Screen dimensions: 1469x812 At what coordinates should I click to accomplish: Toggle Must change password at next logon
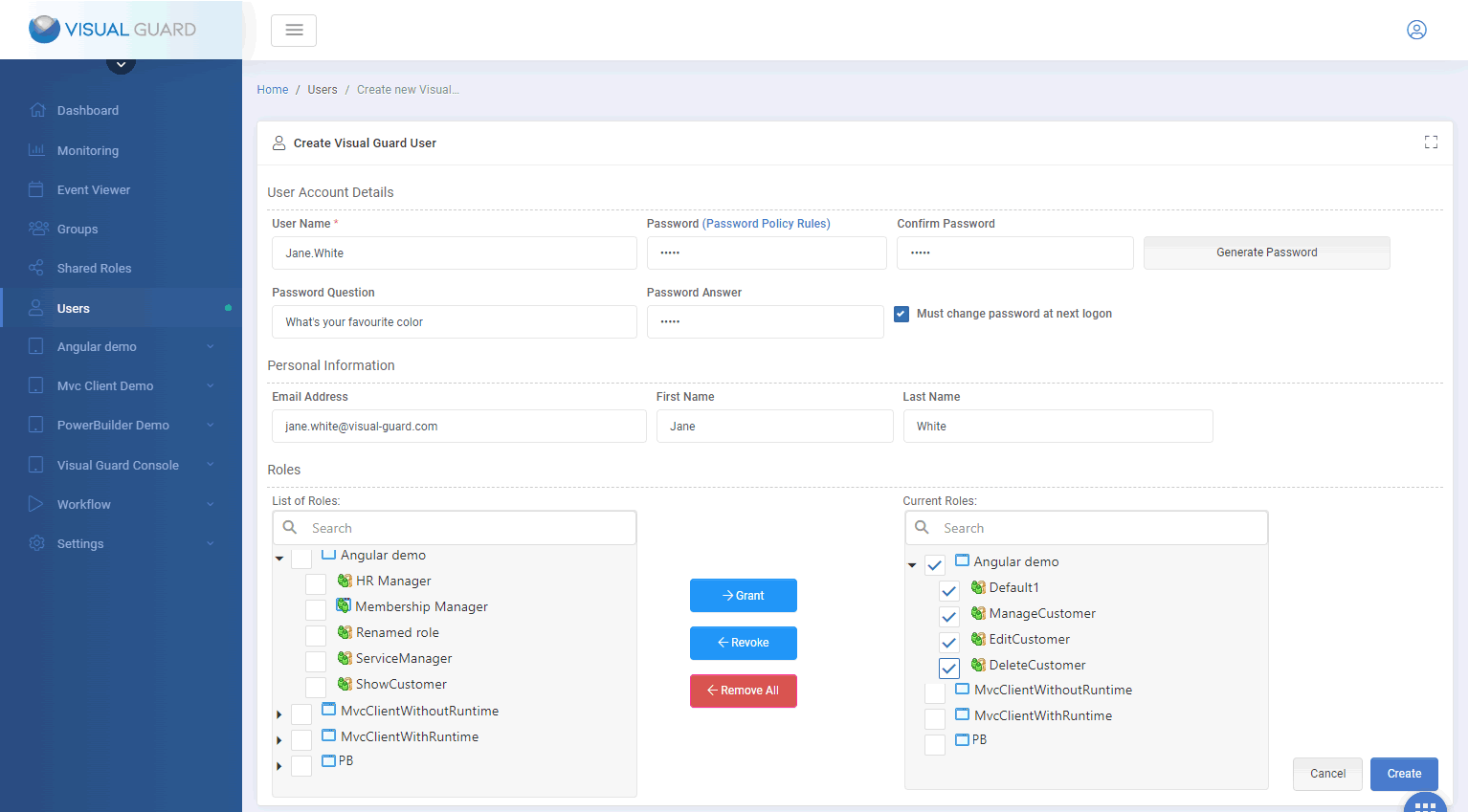(x=901, y=314)
